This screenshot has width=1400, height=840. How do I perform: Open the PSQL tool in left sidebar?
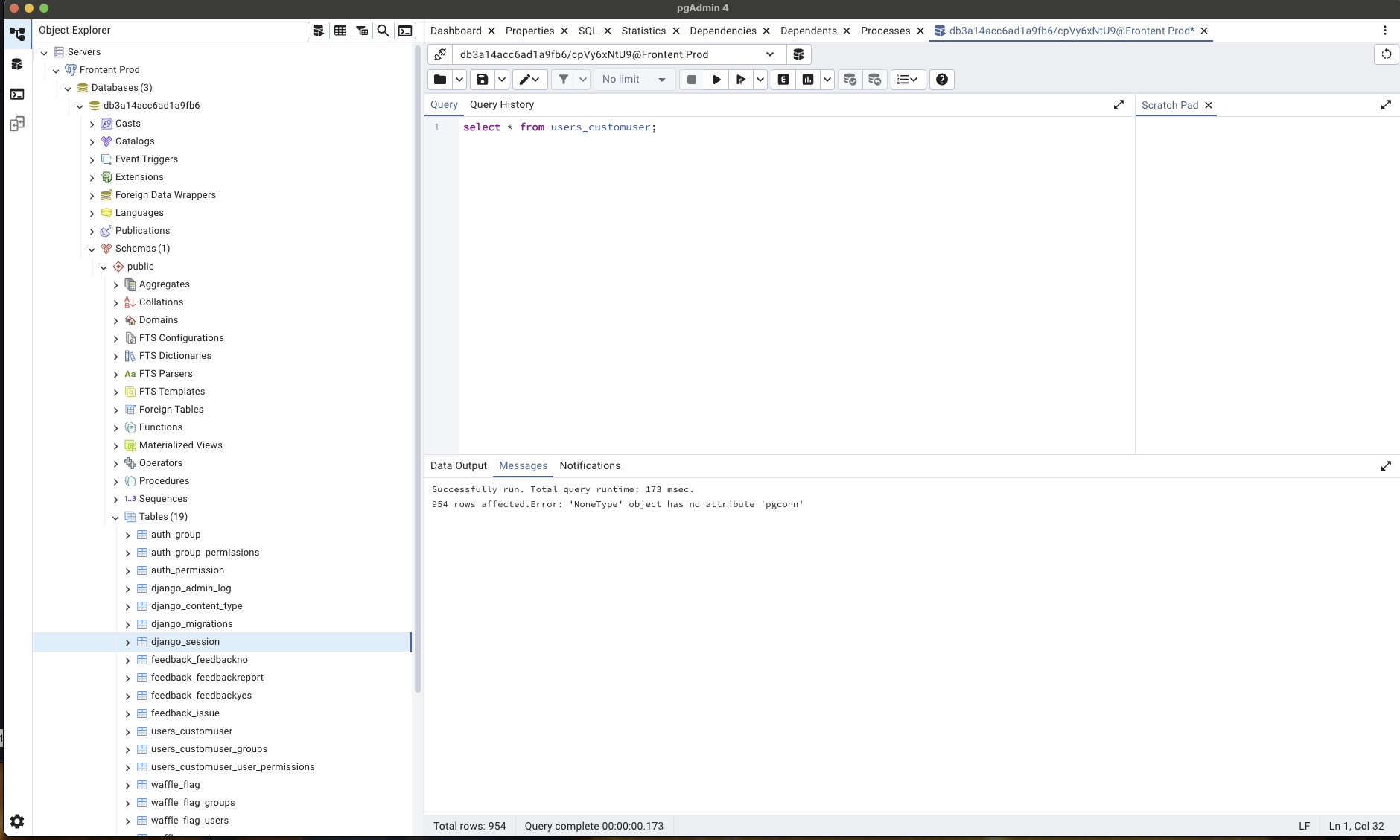(x=17, y=94)
